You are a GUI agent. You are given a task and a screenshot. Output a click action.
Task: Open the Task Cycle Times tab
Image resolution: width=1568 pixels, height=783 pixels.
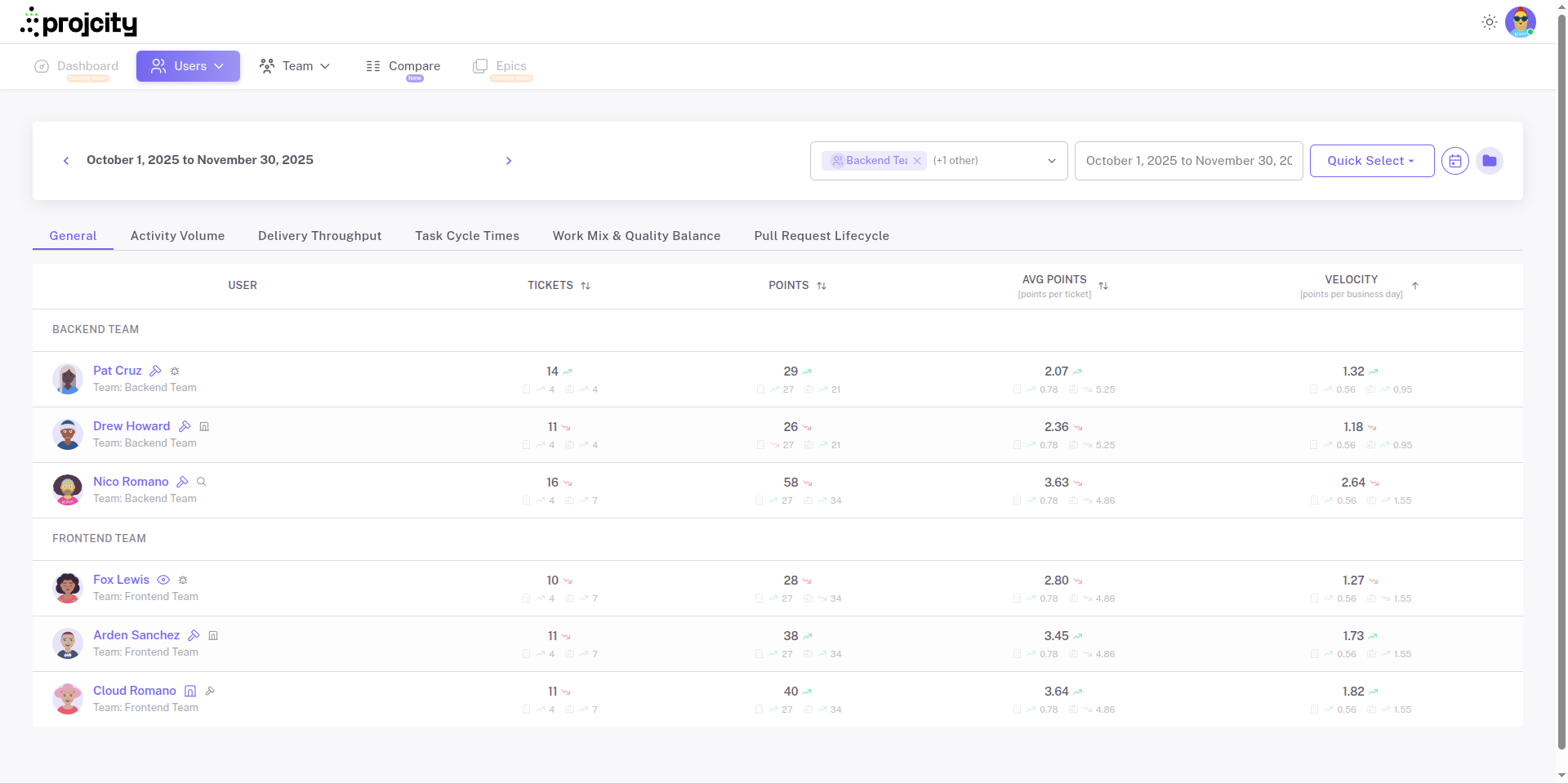[x=466, y=236]
